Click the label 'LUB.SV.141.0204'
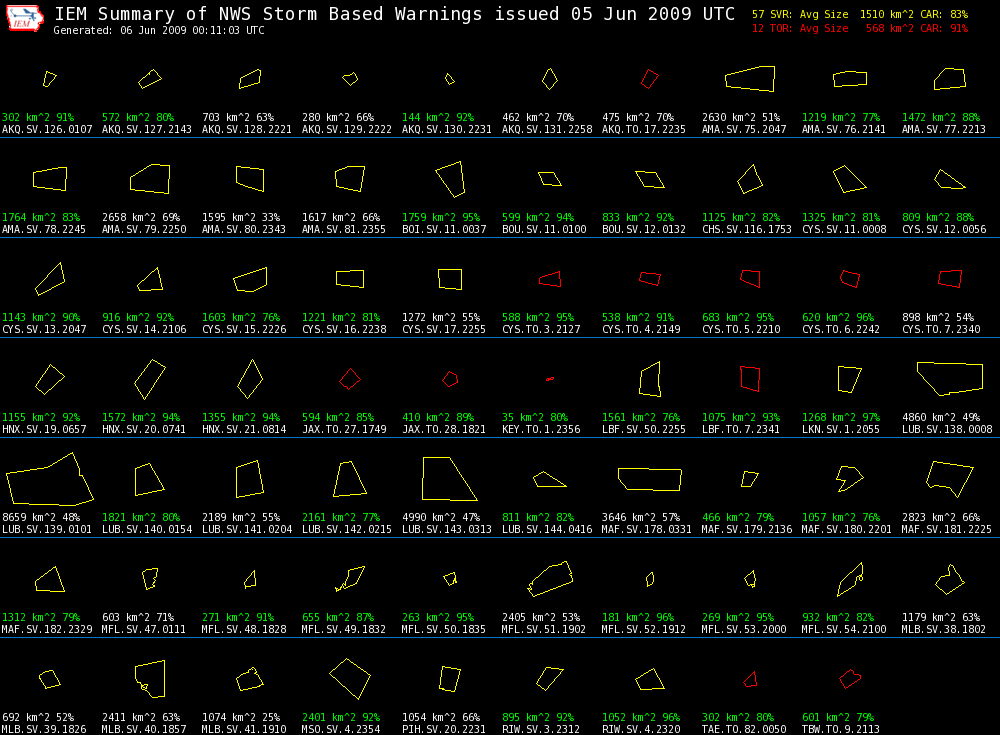1000x735 pixels. (x=247, y=530)
